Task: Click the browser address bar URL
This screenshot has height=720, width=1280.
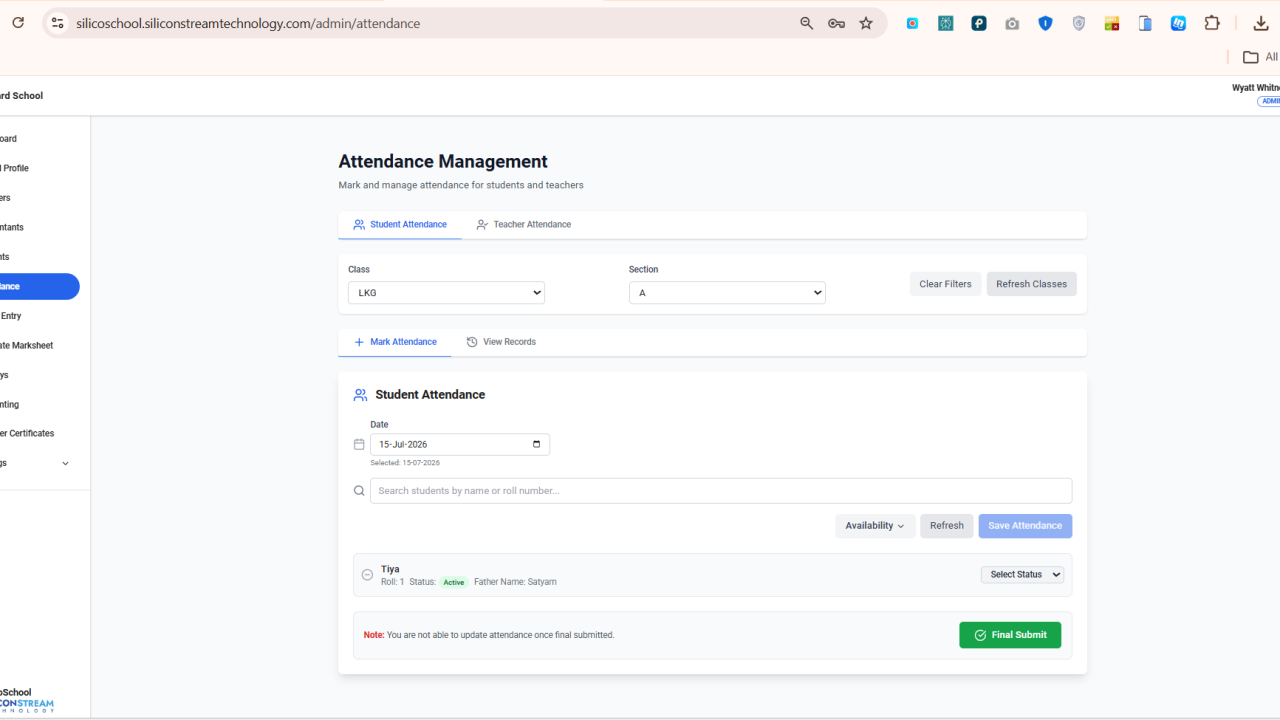Action: [x=248, y=23]
